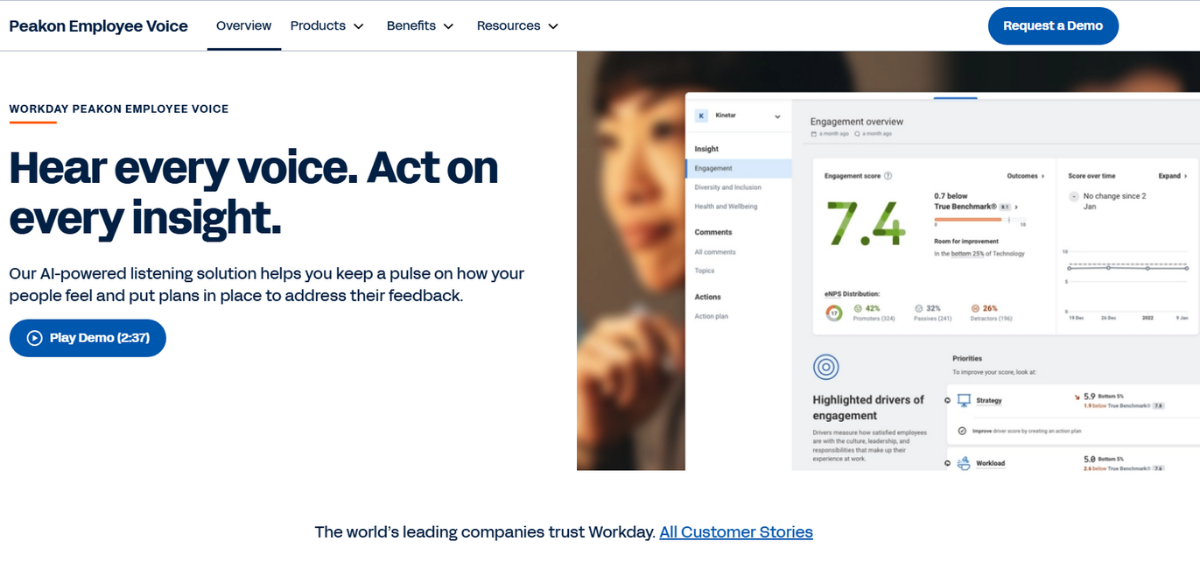Open the Workload driver link
The image size is (1200, 569).
[x=991, y=464]
